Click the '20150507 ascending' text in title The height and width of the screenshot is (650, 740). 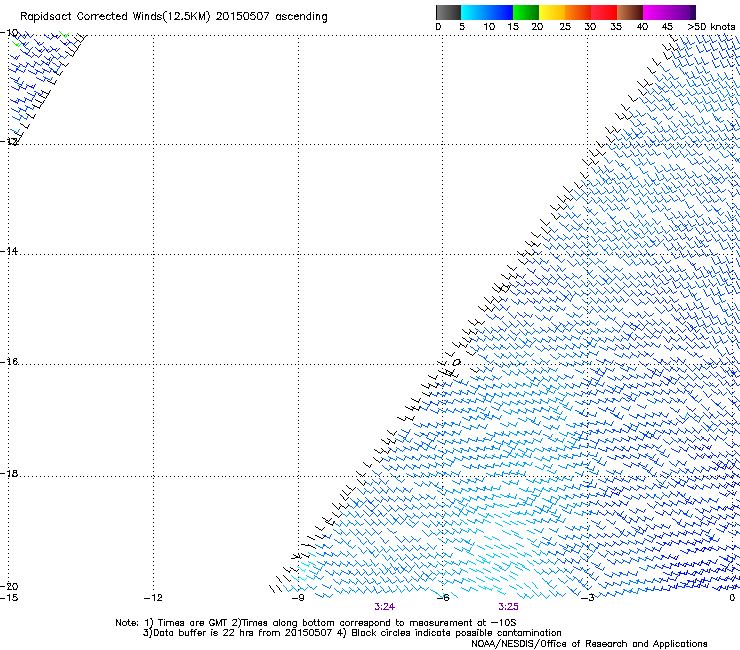pyautogui.click(x=271, y=17)
